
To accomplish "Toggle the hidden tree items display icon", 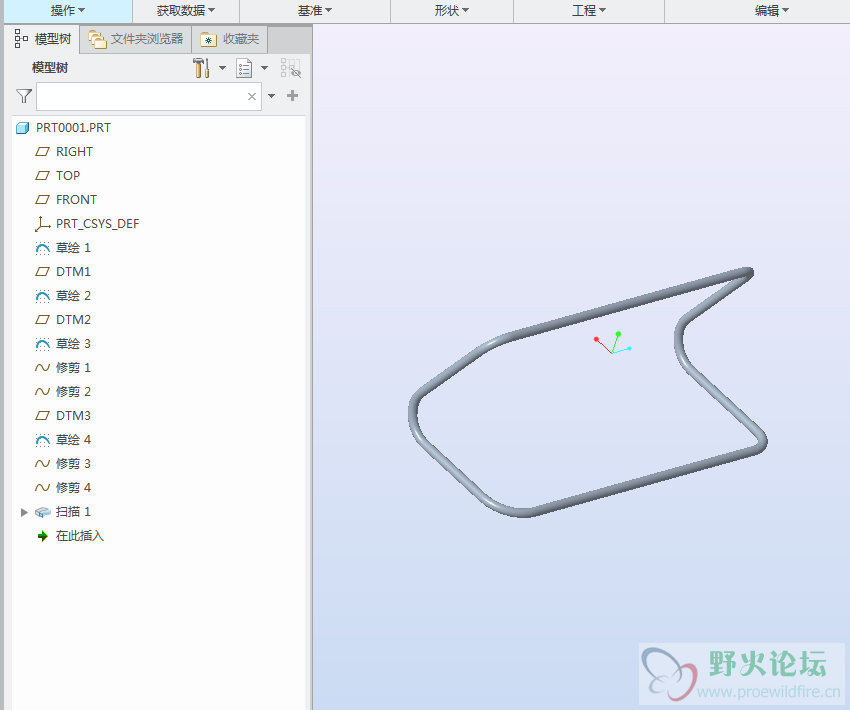I will (291, 68).
